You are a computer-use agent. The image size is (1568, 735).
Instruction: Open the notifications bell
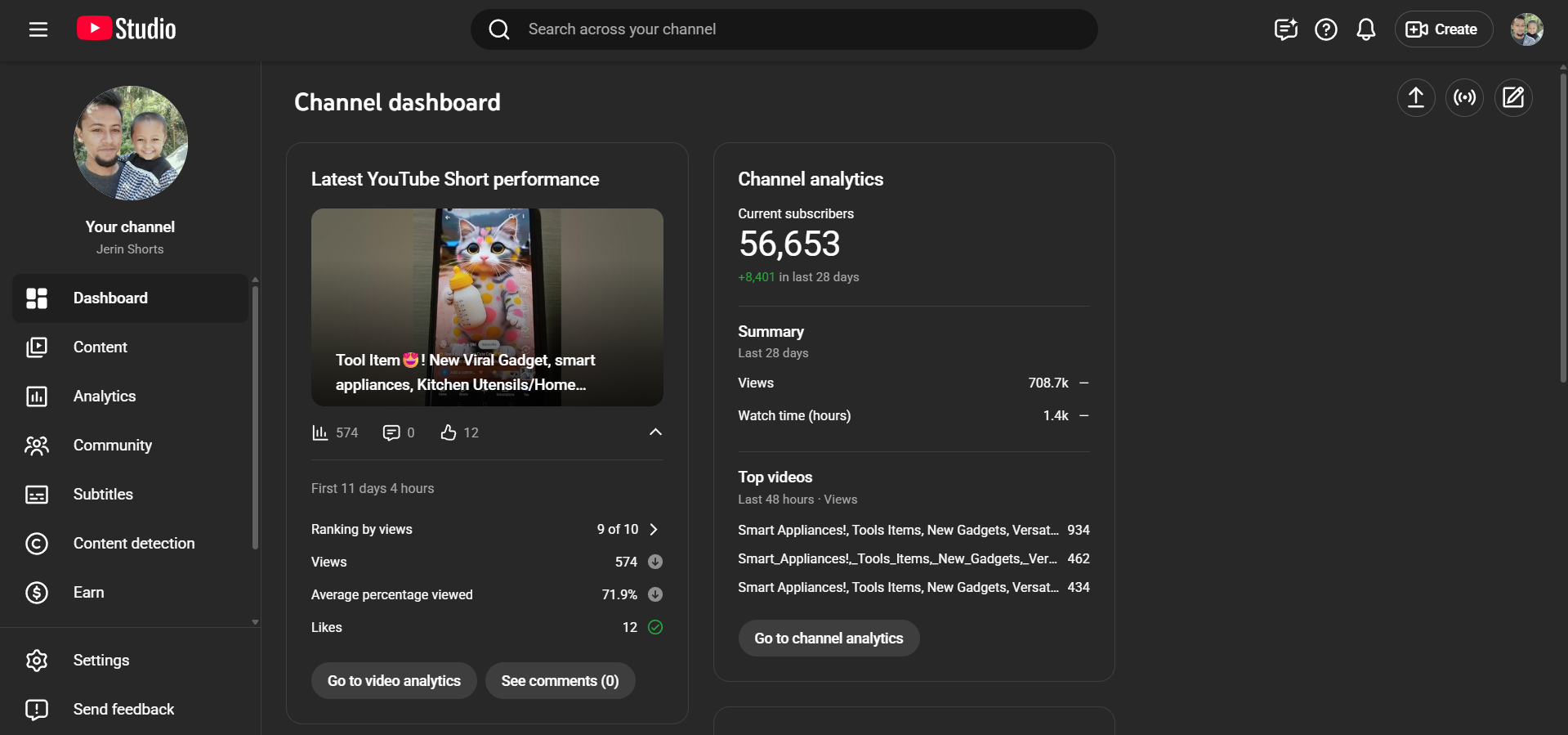pyautogui.click(x=1365, y=29)
